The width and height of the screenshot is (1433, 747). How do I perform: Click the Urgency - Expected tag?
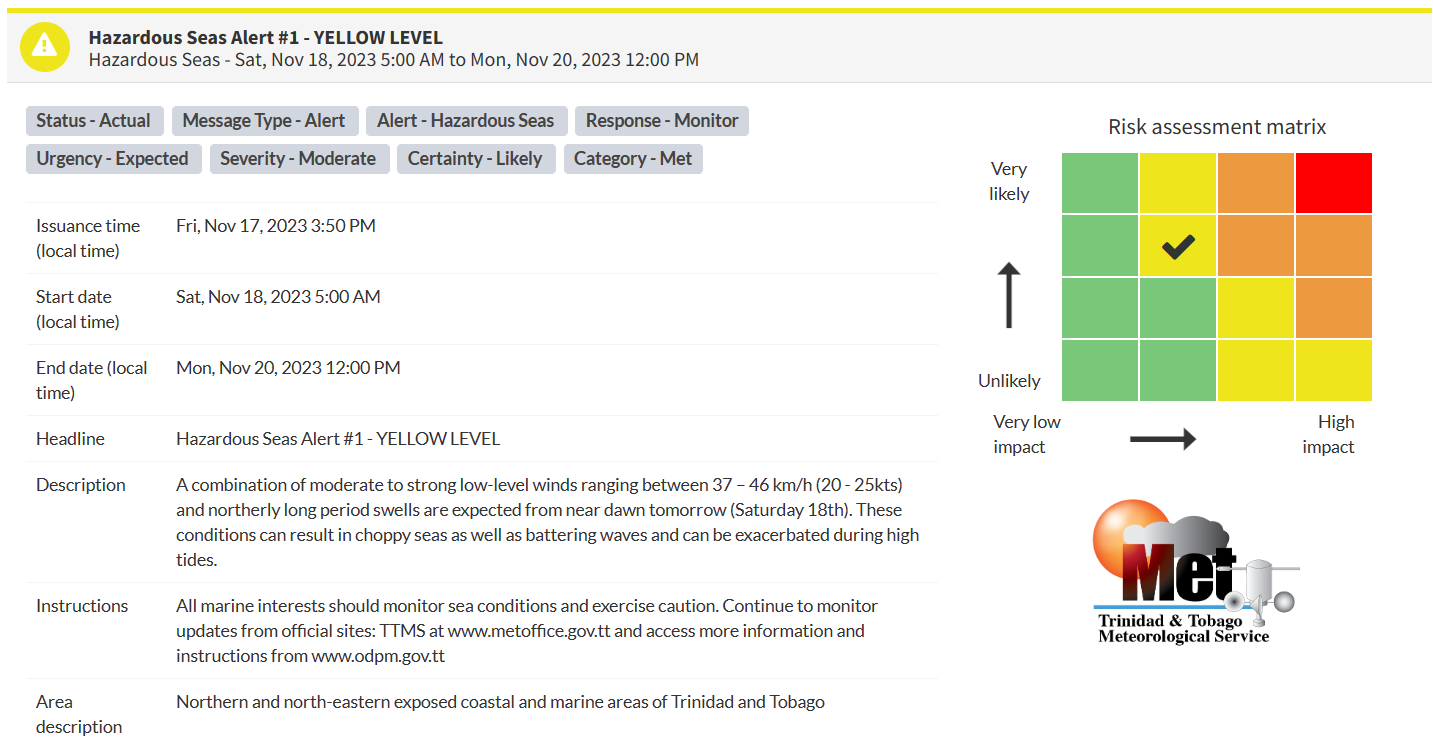(113, 159)
